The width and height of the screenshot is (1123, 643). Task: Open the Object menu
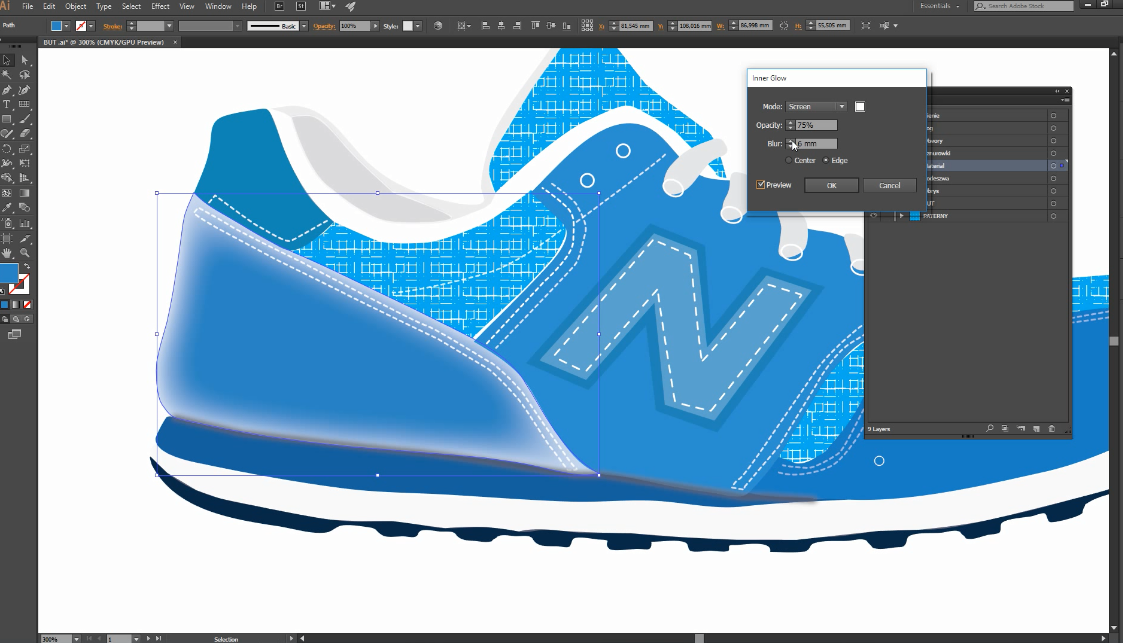(x=75, y=6)
